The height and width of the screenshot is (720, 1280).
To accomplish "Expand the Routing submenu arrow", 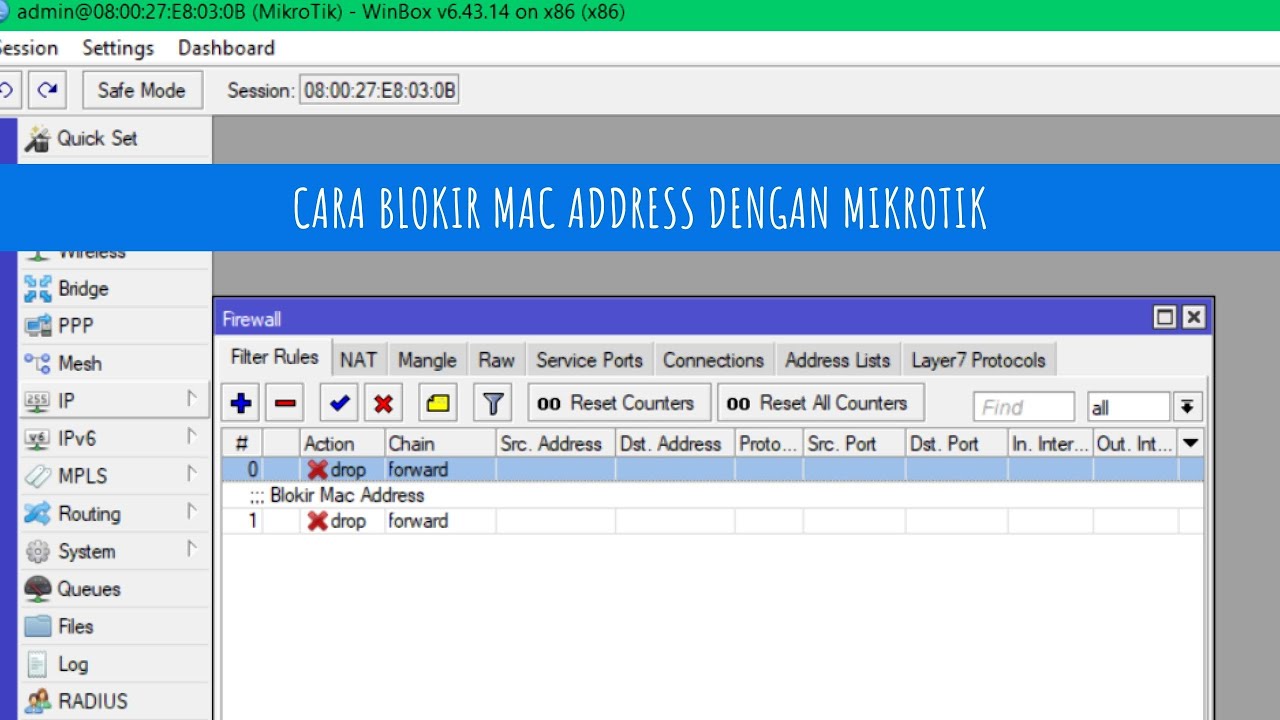I will point(191,512).
